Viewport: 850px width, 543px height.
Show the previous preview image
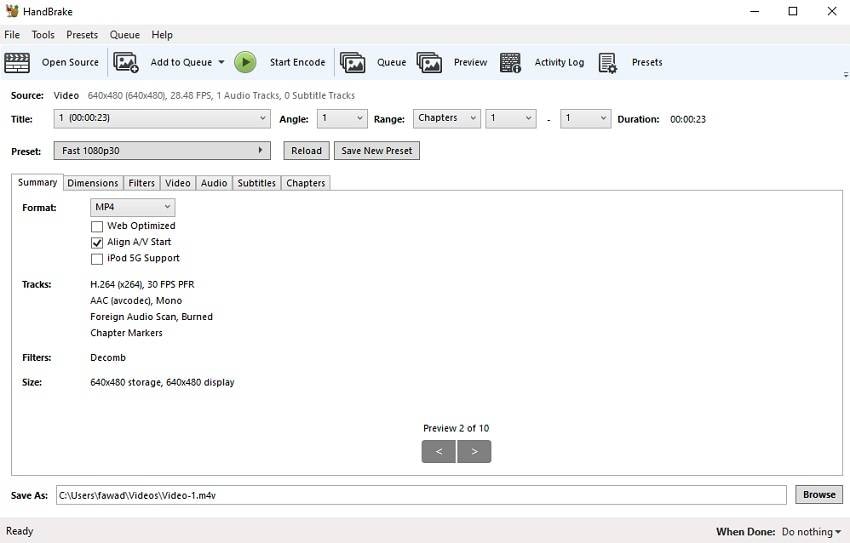pos(439,451)
